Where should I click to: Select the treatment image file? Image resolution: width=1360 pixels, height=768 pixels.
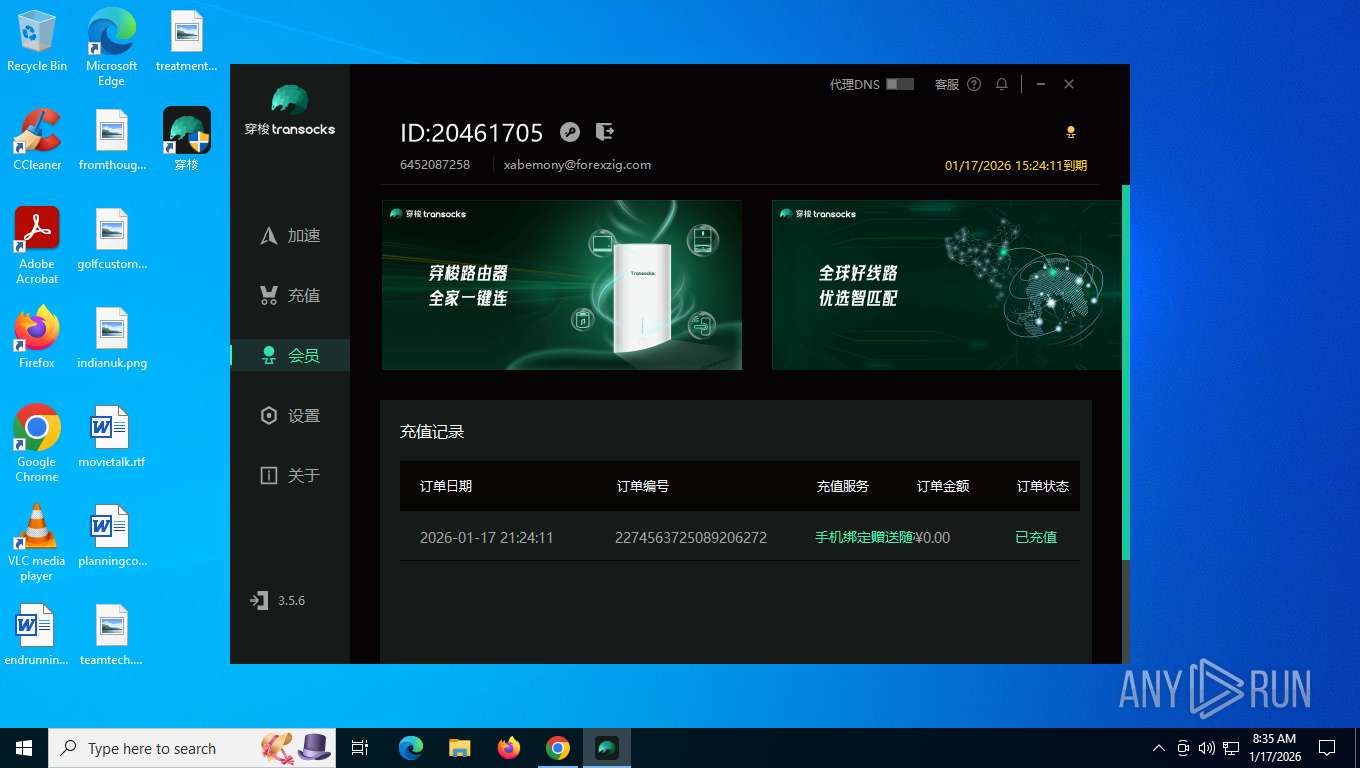(187, 41)
